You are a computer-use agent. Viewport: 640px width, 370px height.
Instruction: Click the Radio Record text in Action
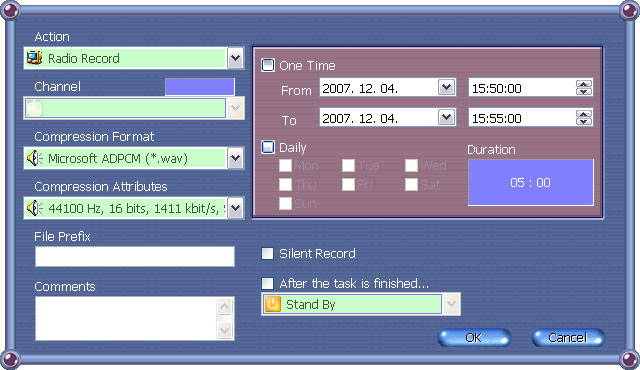84,58
